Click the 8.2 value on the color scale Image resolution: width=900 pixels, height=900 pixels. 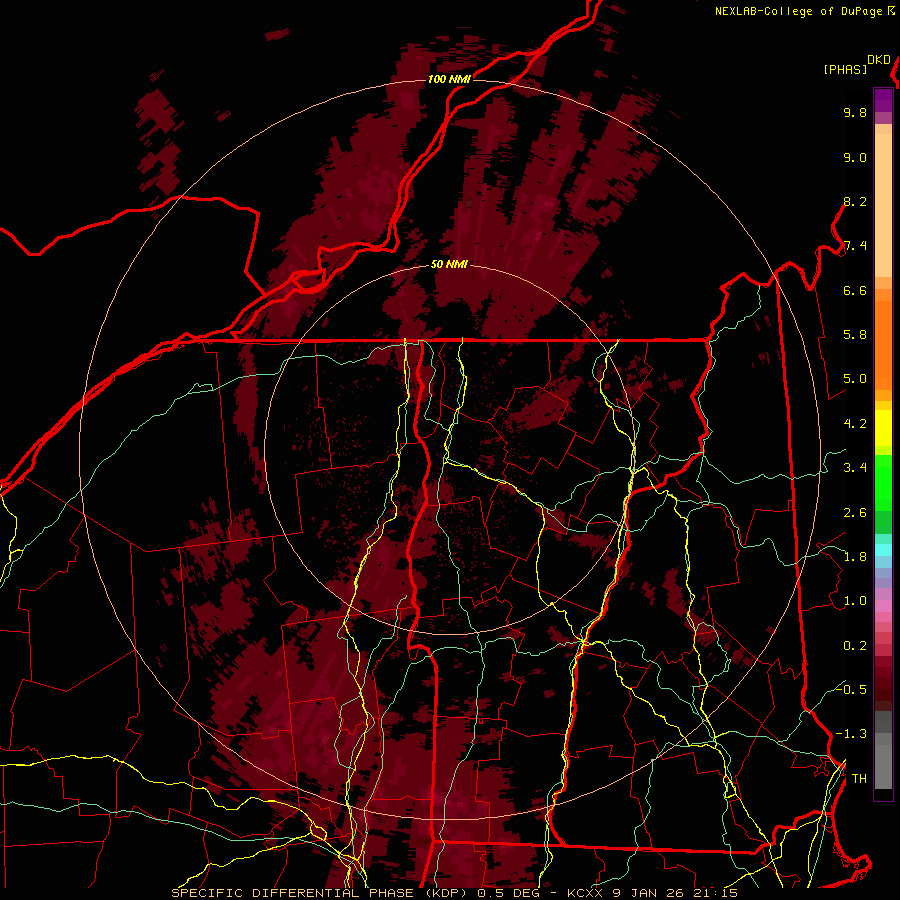coord(855,201)
